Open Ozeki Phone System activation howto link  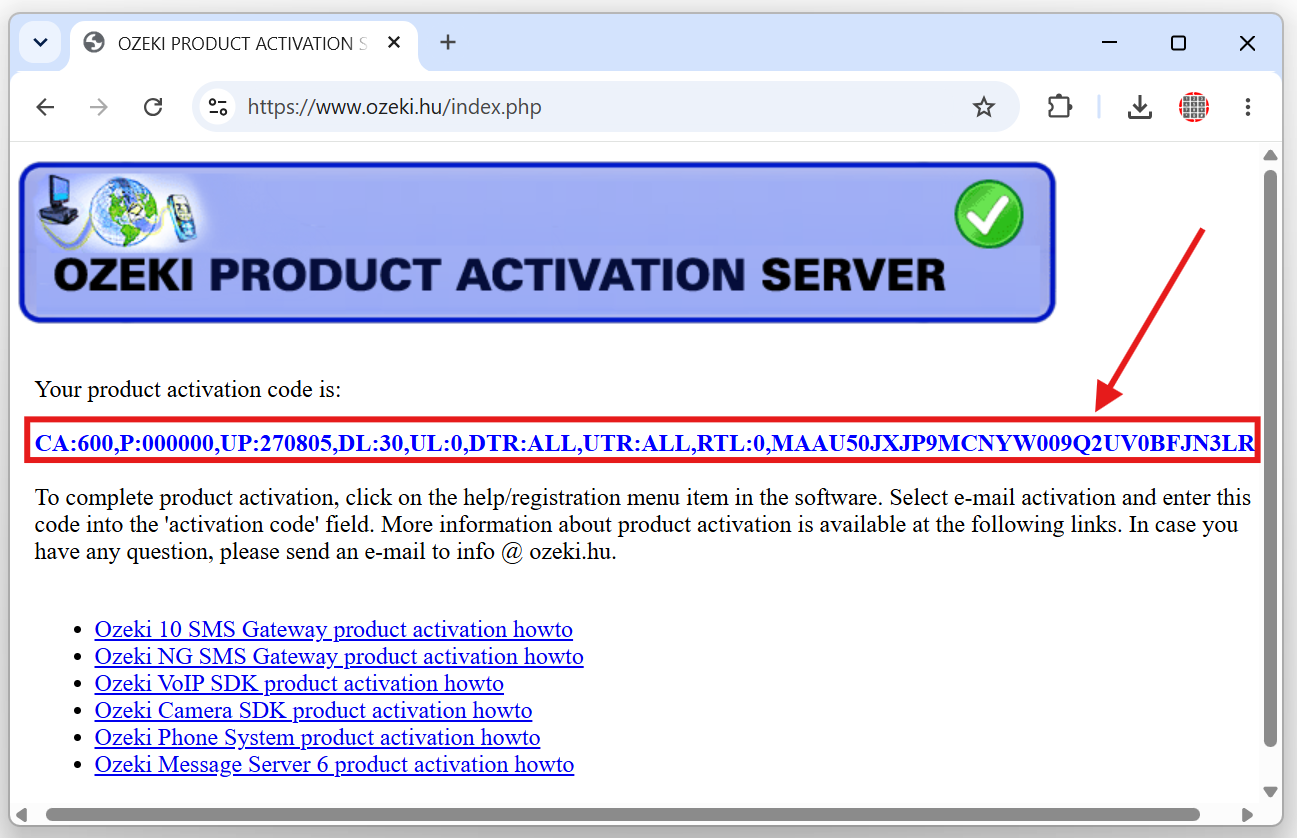coord(317,738)
